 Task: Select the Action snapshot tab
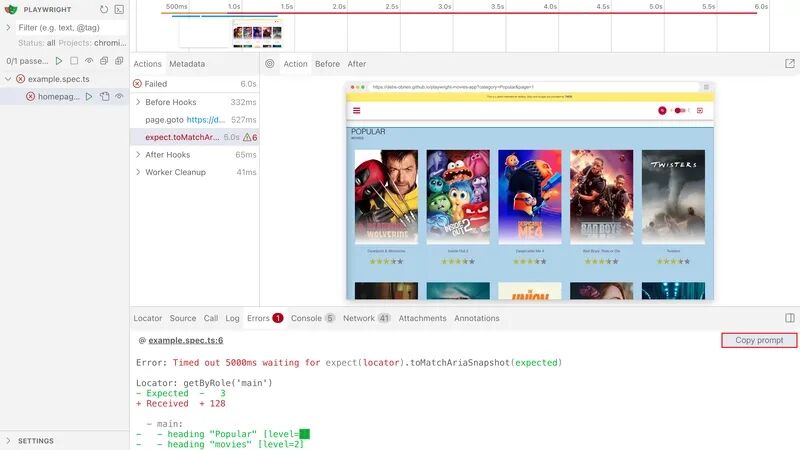click(x=295, y=64)
